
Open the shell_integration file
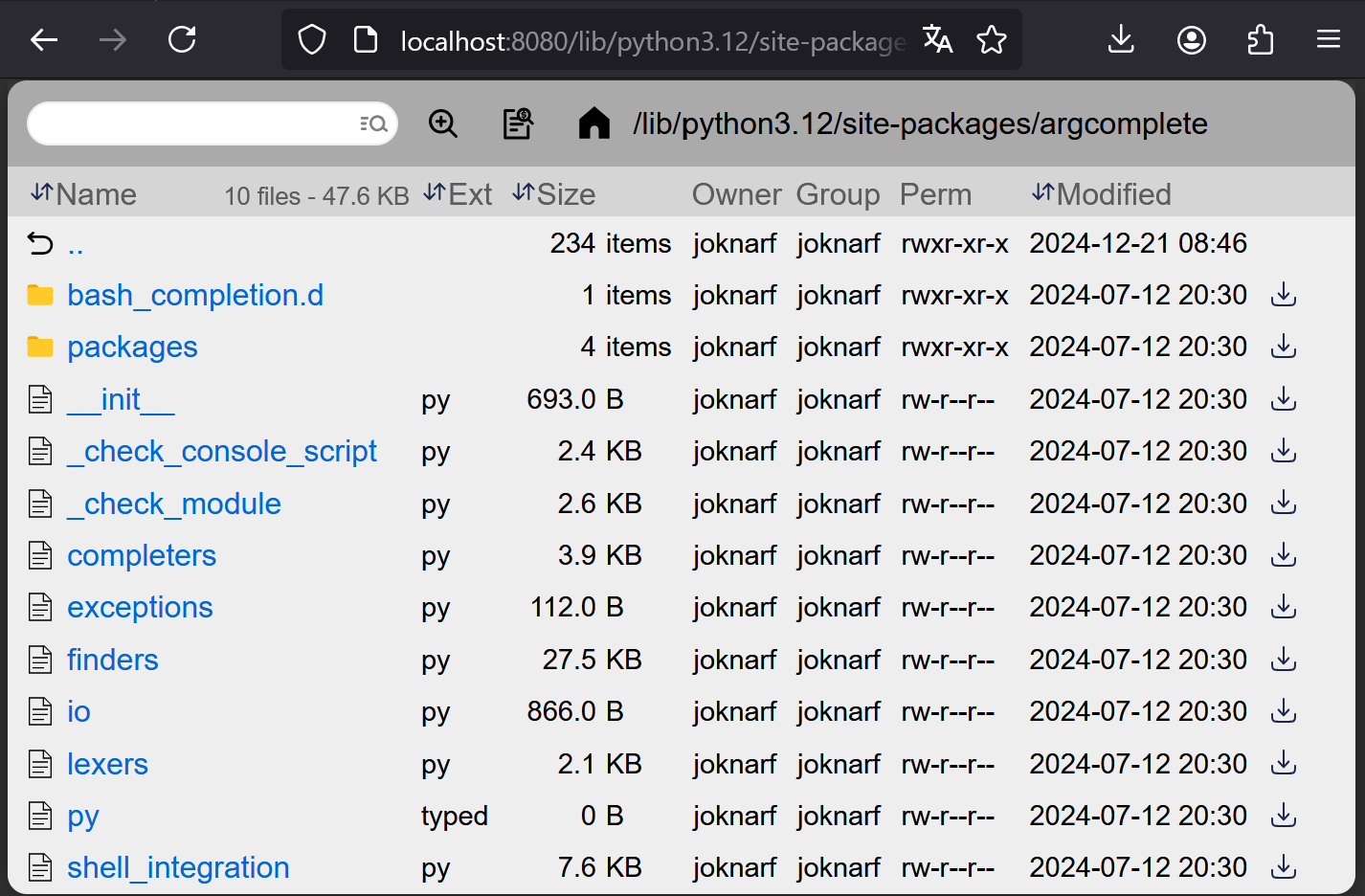tap(178, 867)
